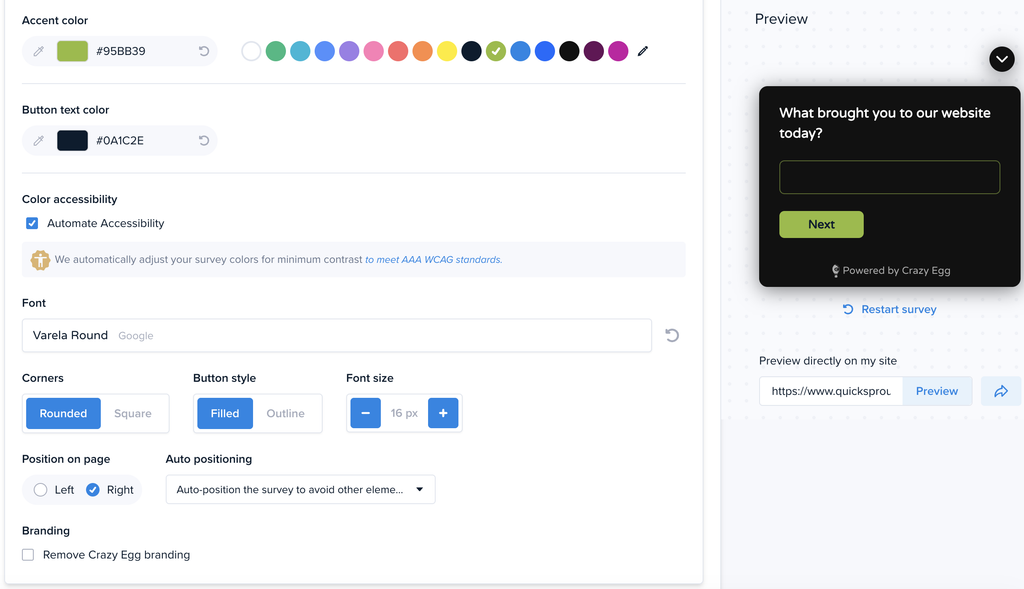Pick the black color swatch
This screenshot has height=589, width=1024.
(x=569, y=51)
